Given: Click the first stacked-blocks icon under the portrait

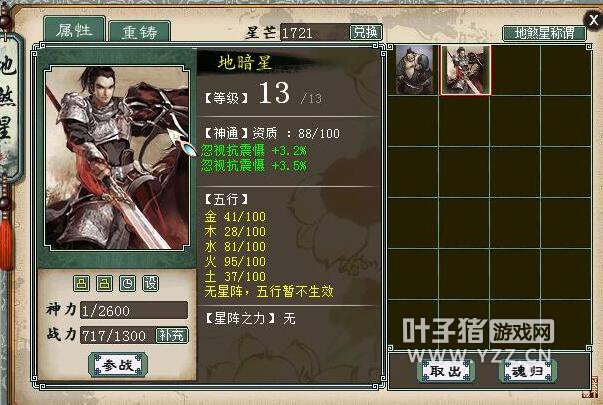Looking at the screenshot, I should tap(82, 284).
